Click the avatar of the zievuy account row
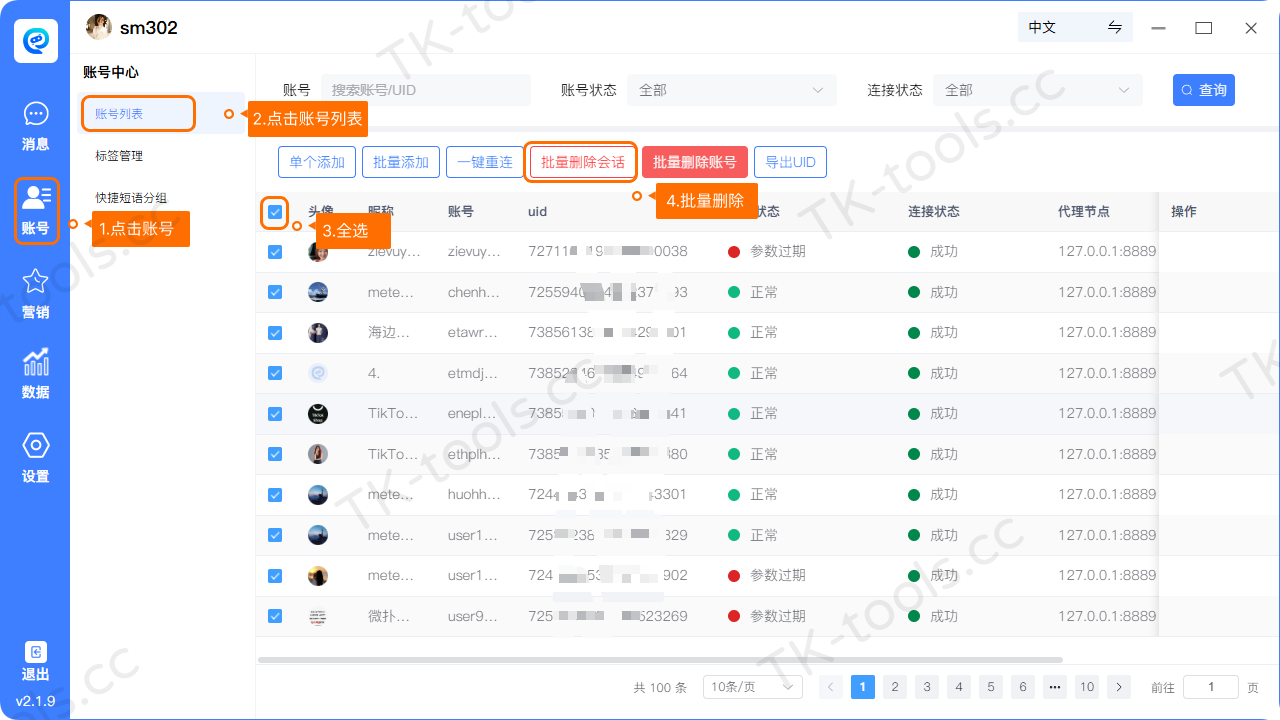Viewport: 1280px width, 720px height. click(318, 252)
